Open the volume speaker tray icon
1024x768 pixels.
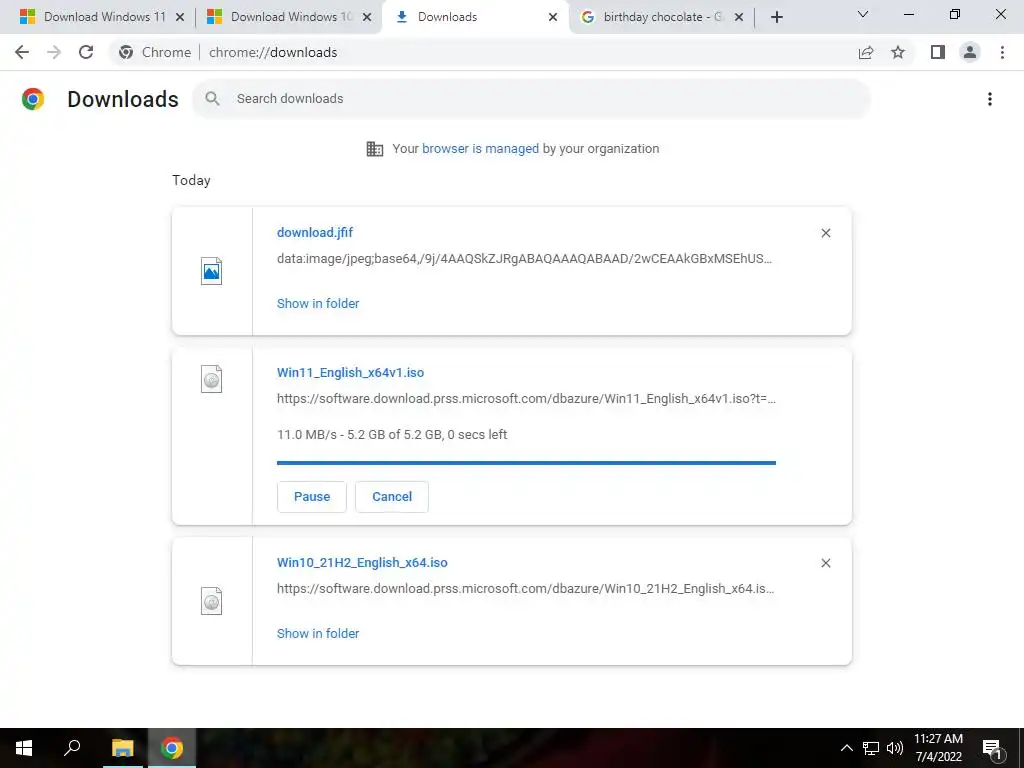(x=895, y=748)
